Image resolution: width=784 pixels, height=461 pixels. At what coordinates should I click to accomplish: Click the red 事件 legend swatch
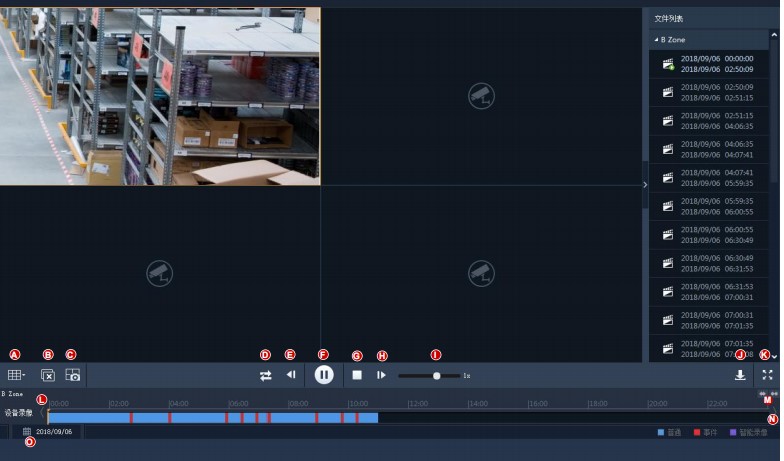697,432
